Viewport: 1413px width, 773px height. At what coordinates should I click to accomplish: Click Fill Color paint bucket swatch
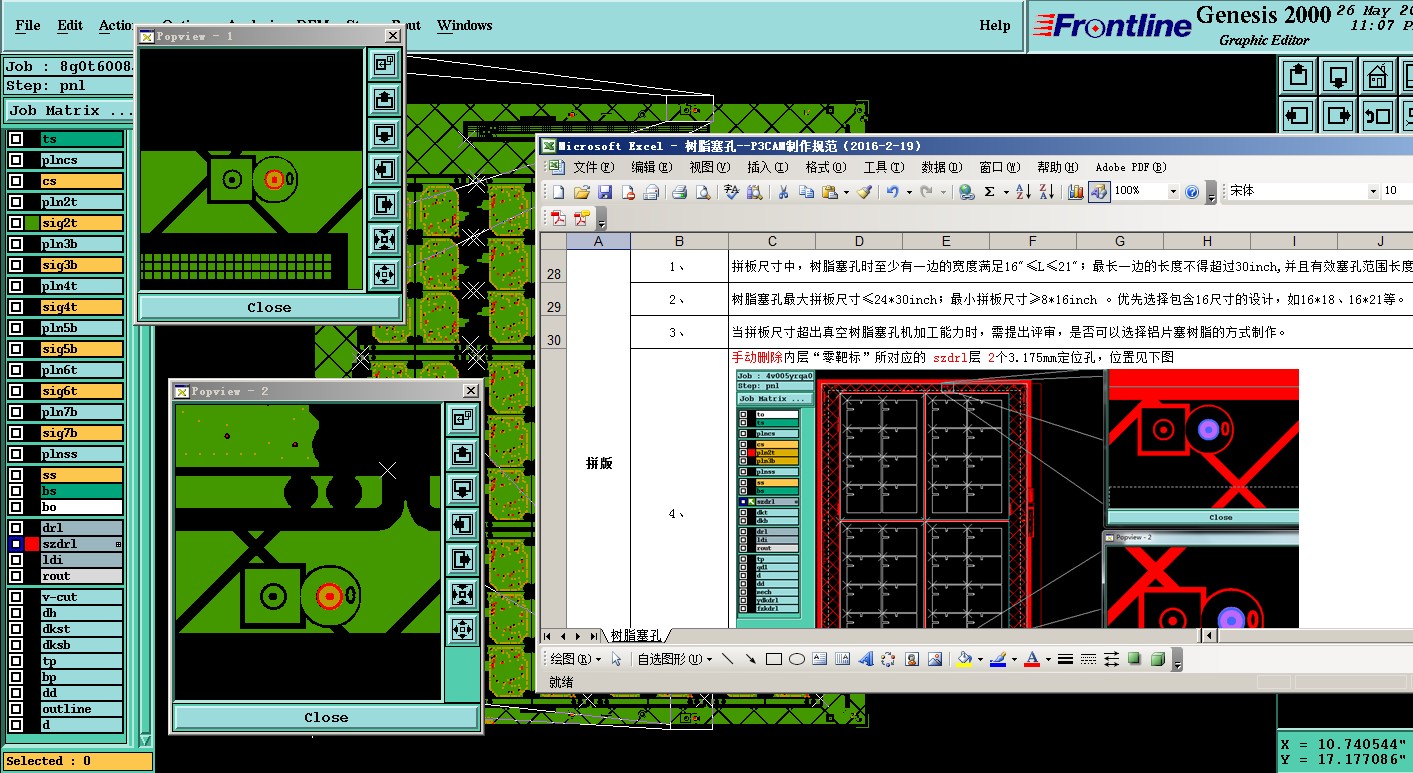tap(965, 659)
